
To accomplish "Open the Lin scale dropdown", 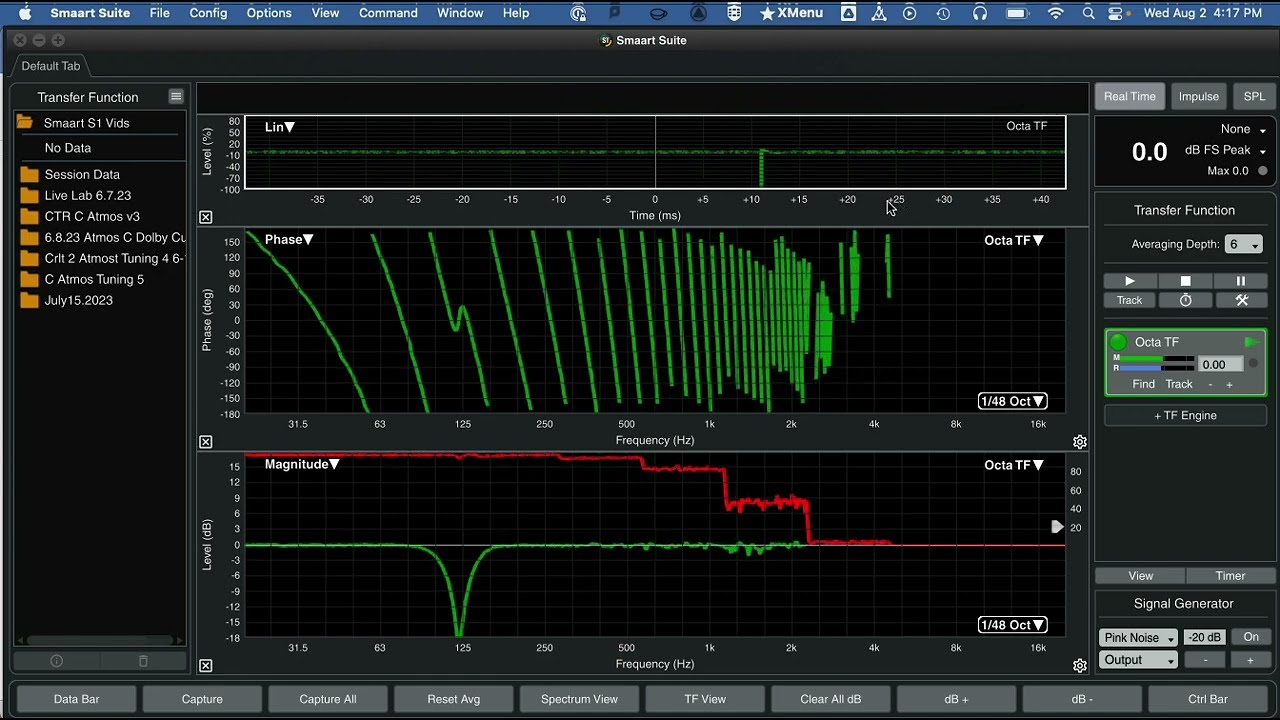I will [279, 127].
